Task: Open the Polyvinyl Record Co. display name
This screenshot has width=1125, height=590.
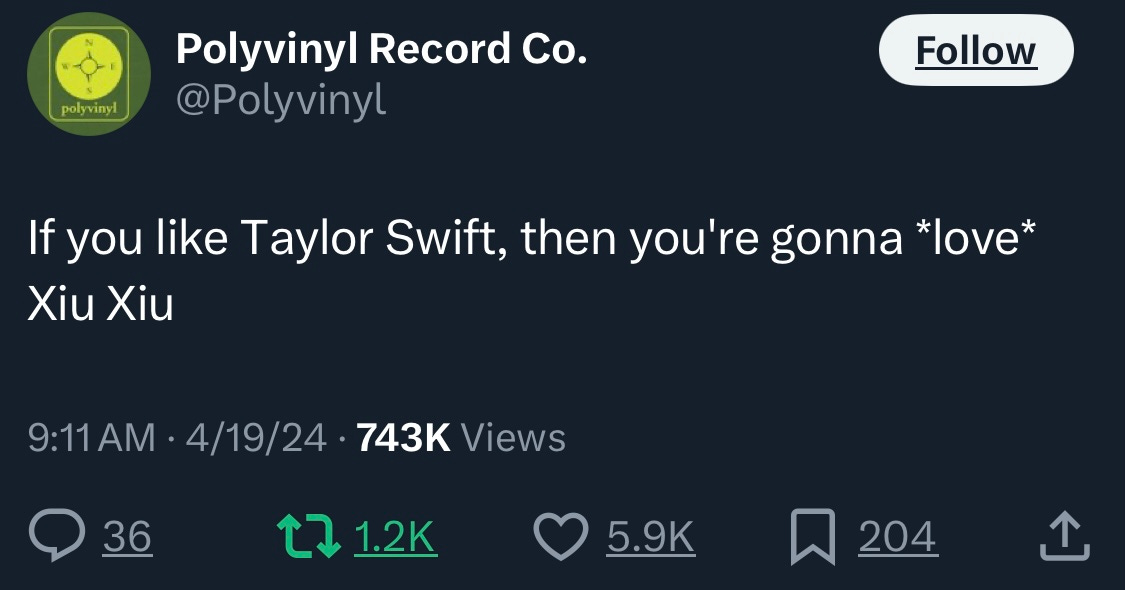Action: tap(382, 49)
